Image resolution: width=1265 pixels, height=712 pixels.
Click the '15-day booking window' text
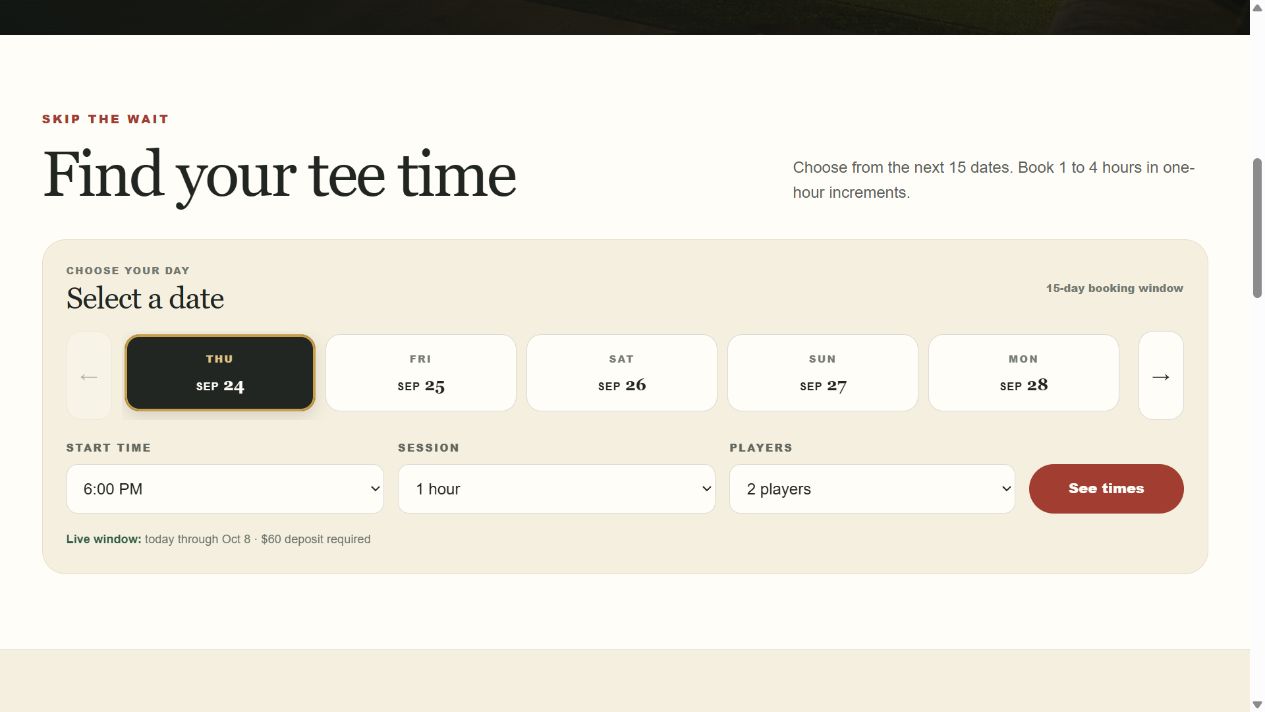tap(1115, 288)
